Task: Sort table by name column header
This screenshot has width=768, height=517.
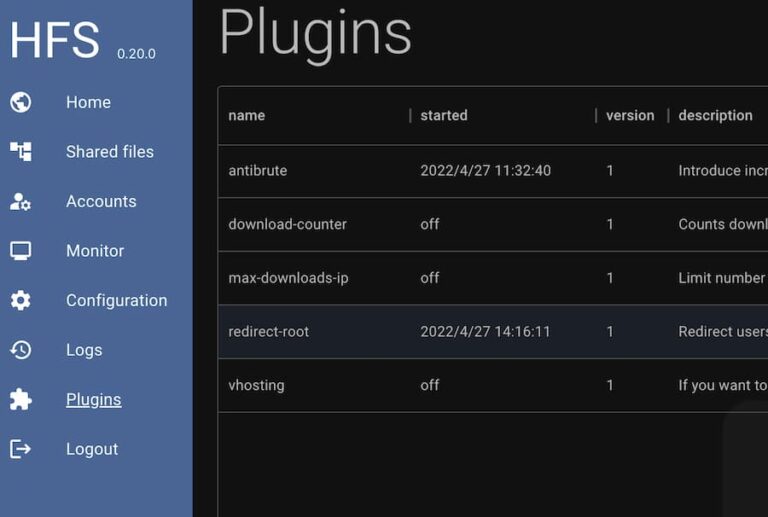Action: [247, 115]
